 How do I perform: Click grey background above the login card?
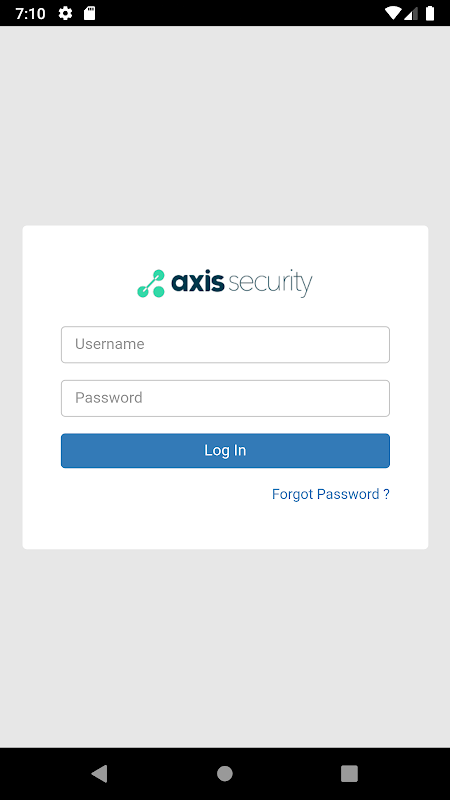[225, 125]
